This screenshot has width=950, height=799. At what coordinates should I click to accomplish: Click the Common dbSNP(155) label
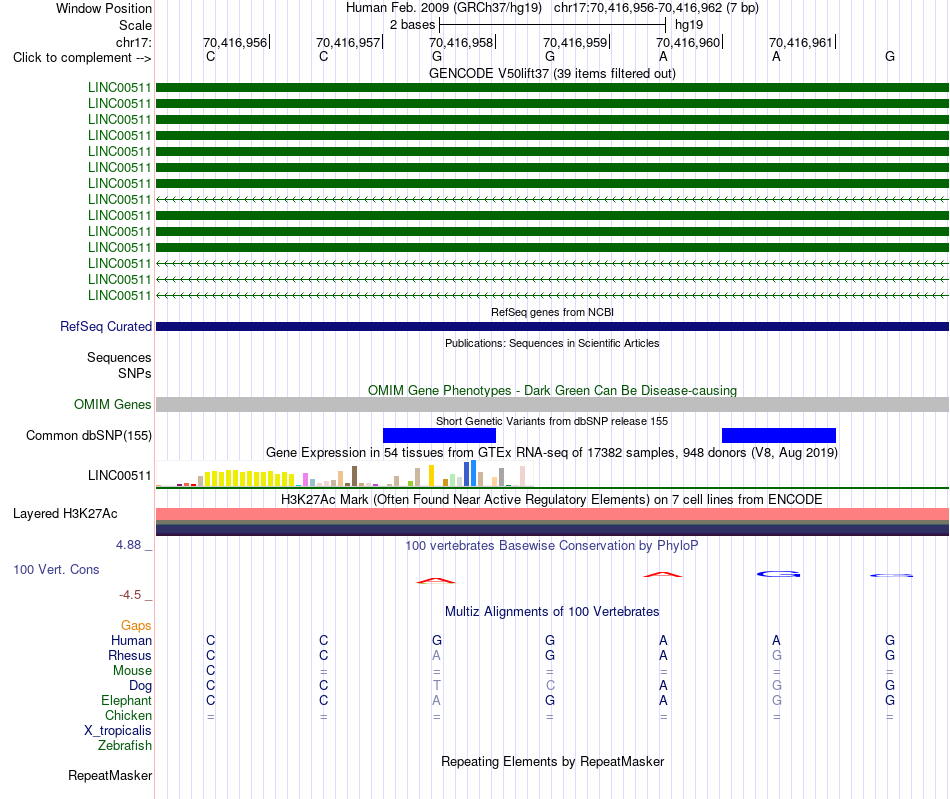coord(89,436)
